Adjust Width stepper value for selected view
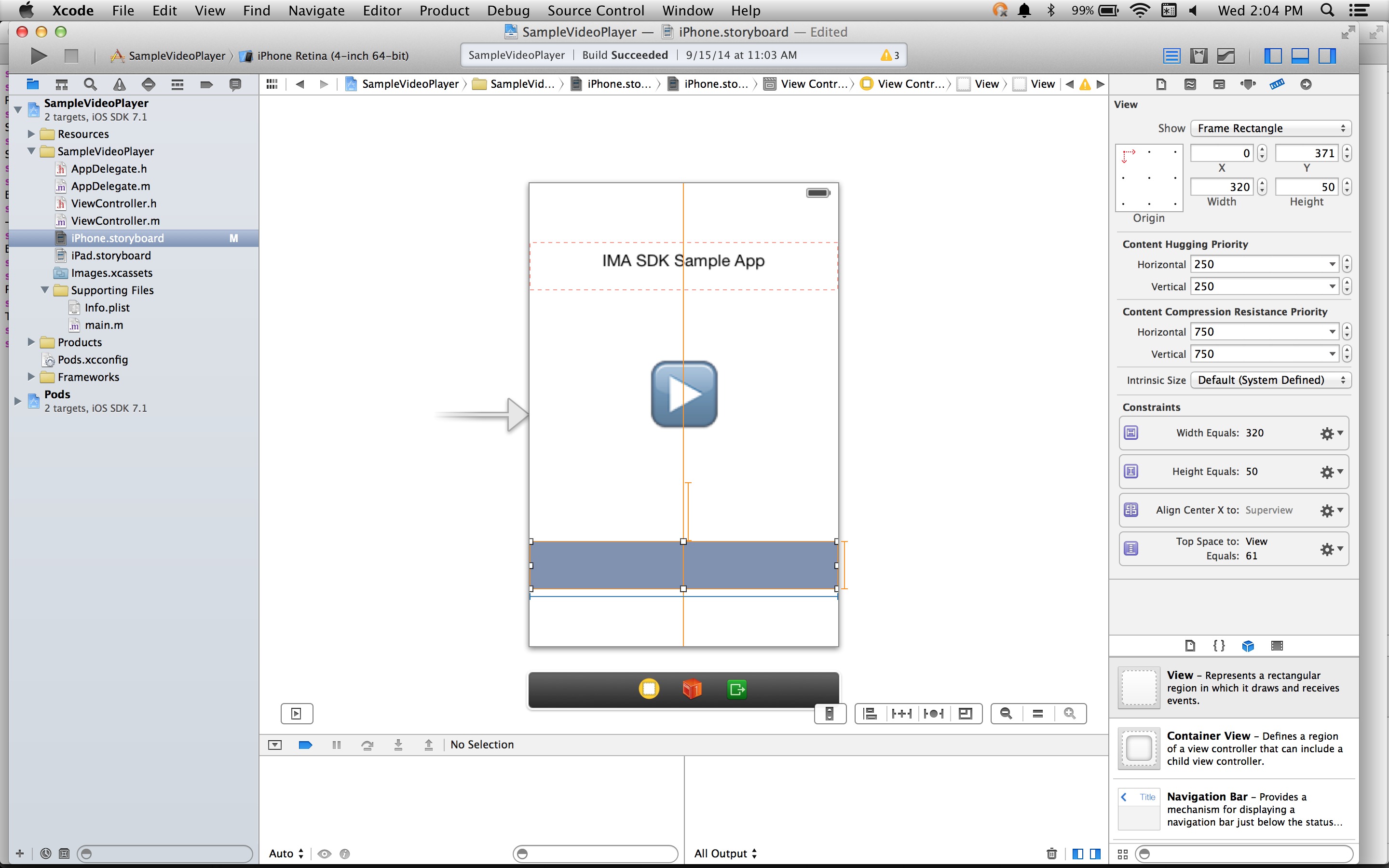1389x868 pixels. pos(1262,186)
